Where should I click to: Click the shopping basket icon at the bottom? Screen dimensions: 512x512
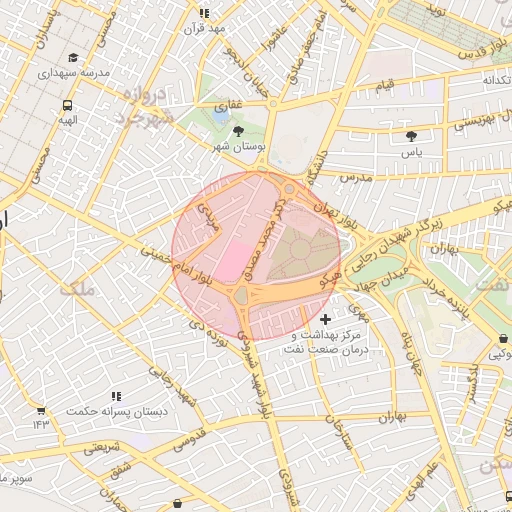(178, 503)
